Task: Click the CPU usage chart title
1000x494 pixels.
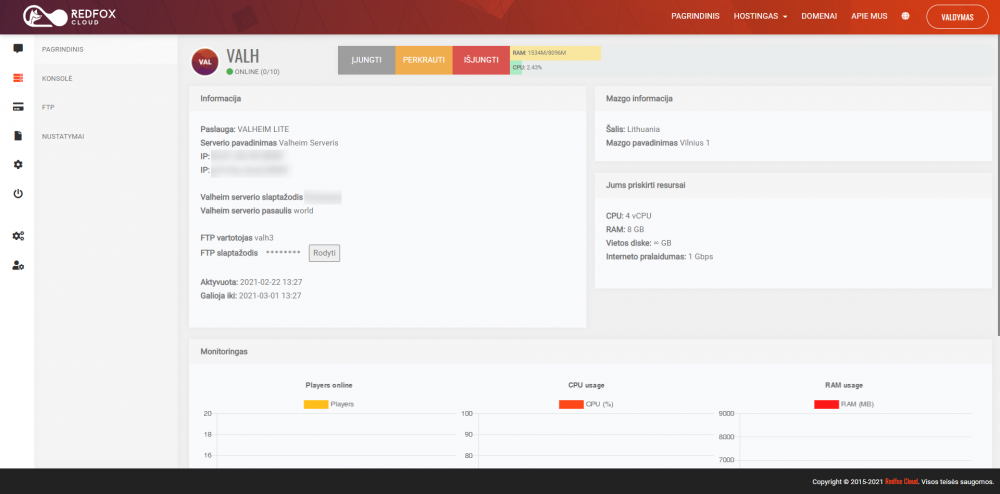Action: (x=586, y=385)
